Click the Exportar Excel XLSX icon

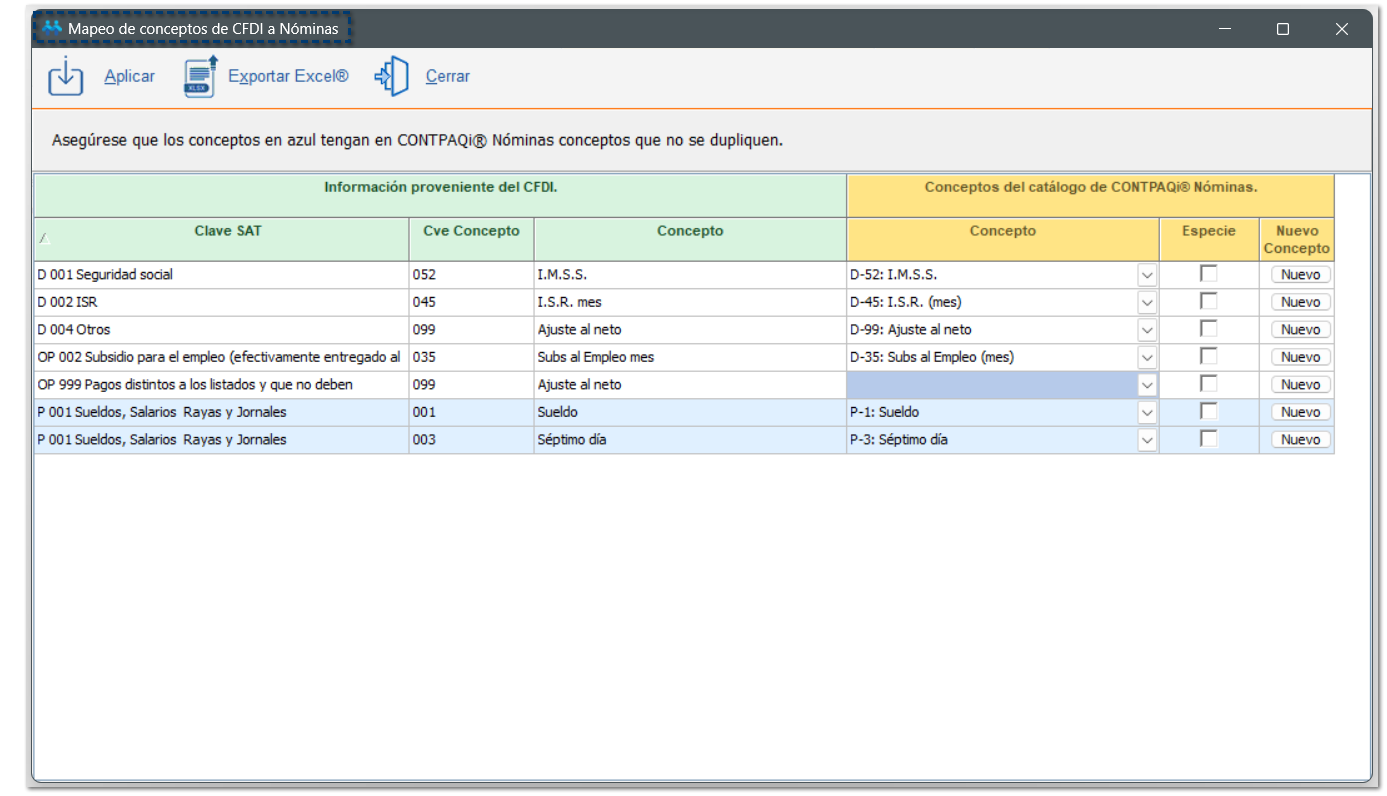pyautogui.click(x=200, y=77)
